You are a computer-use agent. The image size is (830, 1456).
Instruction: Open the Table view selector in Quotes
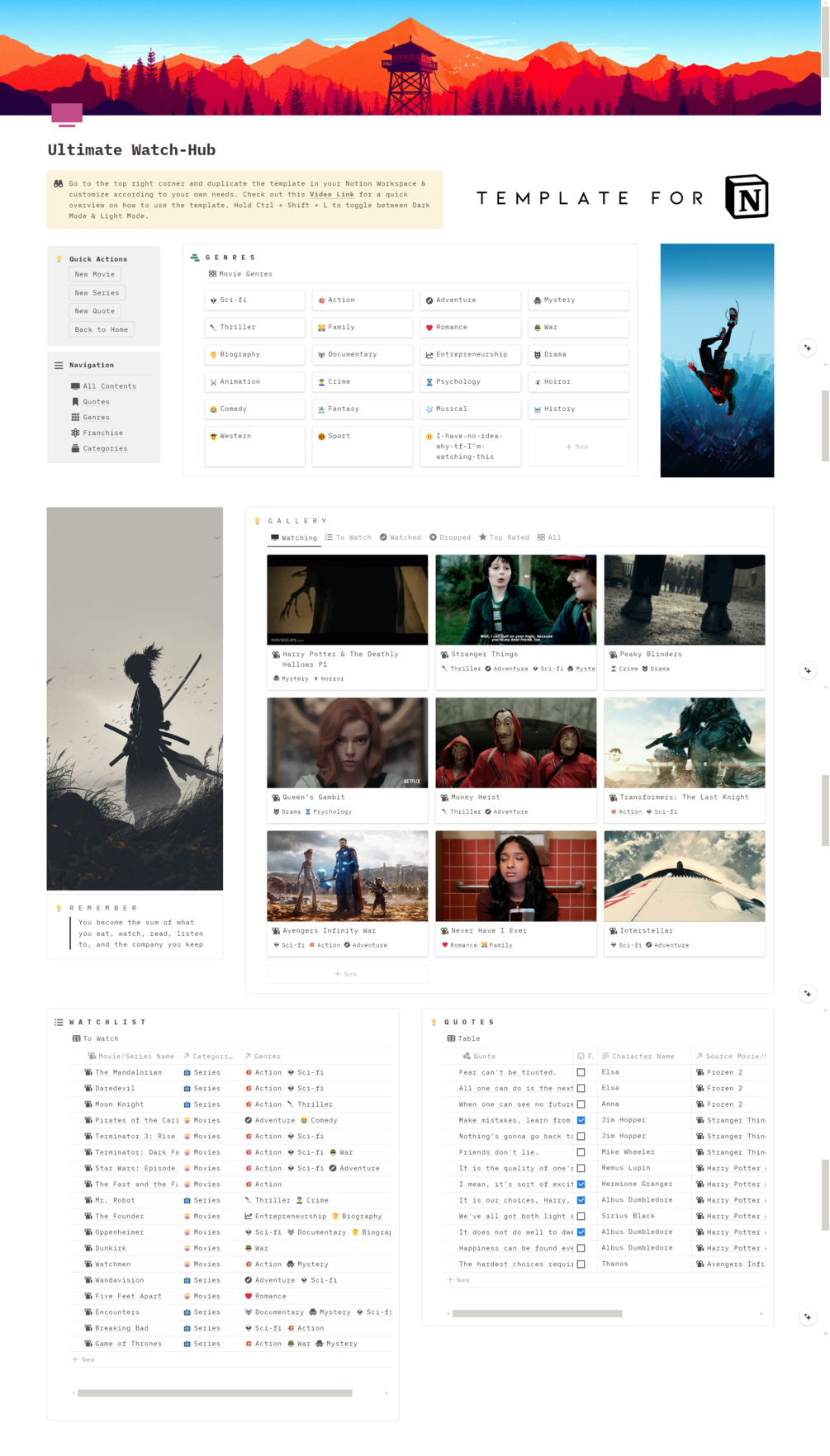(463, 1039)
